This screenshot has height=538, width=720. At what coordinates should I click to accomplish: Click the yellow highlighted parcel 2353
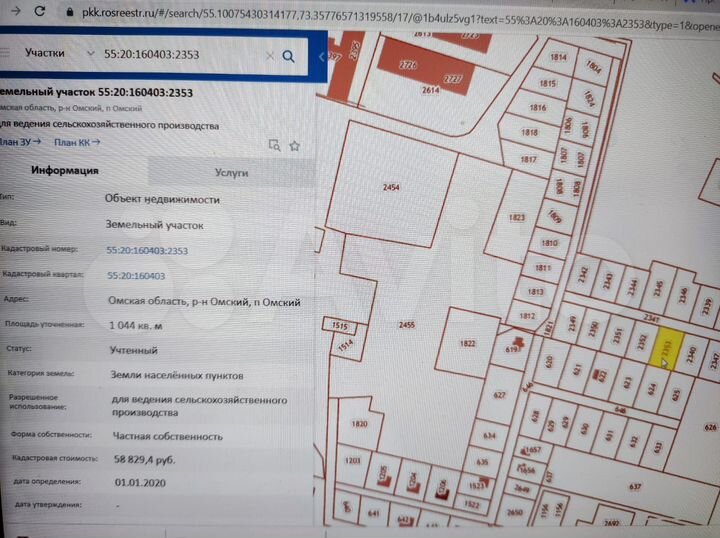pyautogui.click(x=664, y=351)
